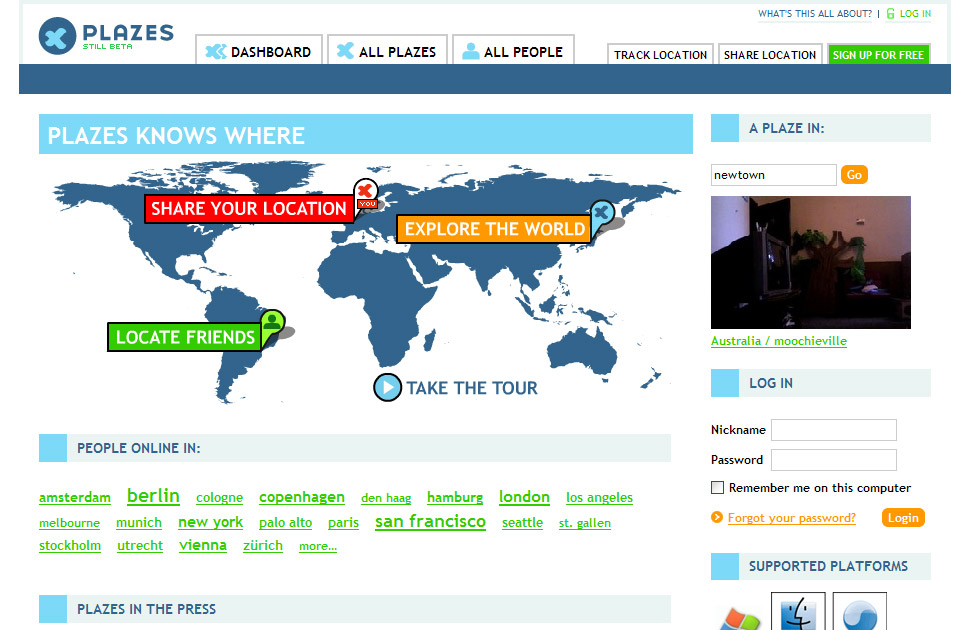Click the blue swirl platform icon
961x630 pixels.
coord(859,612)
